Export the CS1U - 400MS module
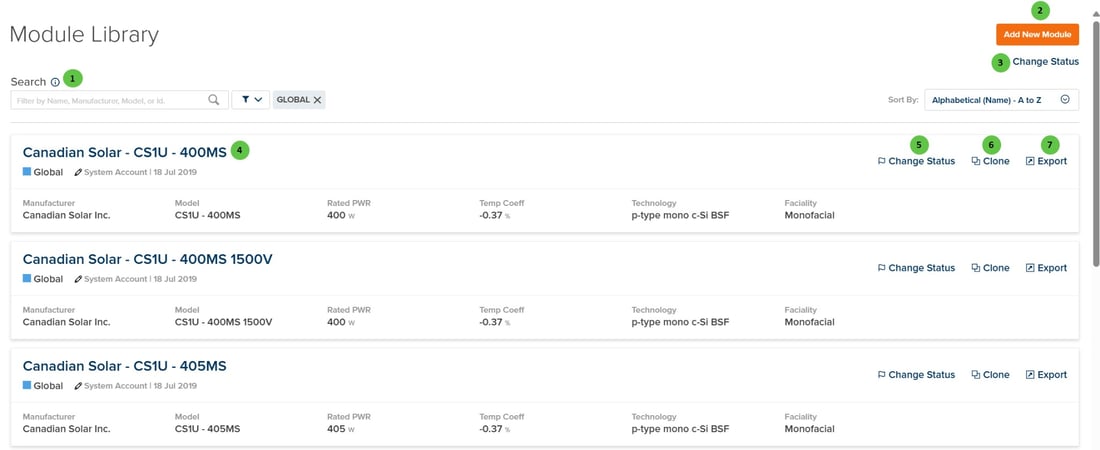Image resolution: width=1100 pixels, height=450 pixels. 1046,161
